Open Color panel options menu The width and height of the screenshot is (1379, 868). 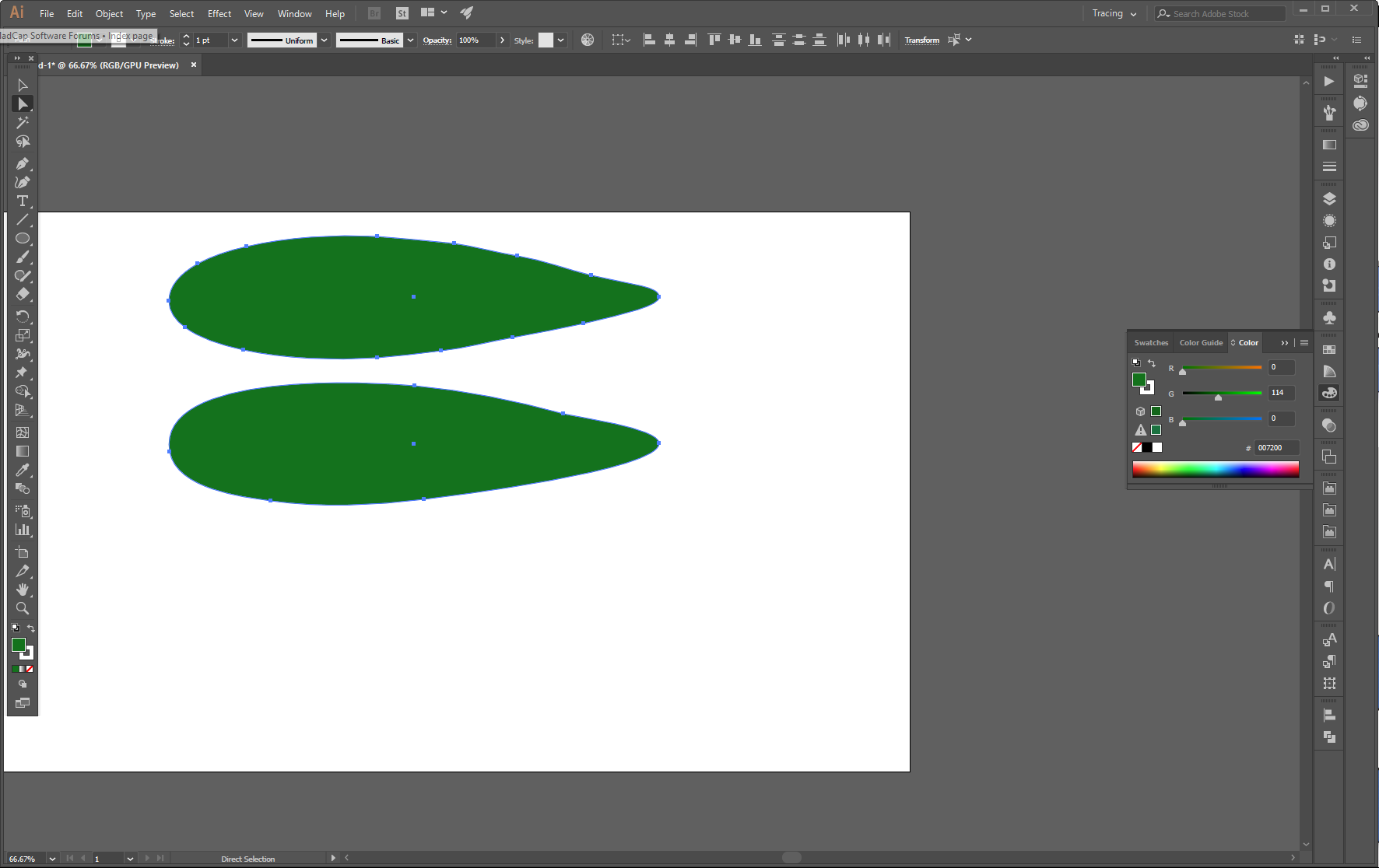point(1304,343)
